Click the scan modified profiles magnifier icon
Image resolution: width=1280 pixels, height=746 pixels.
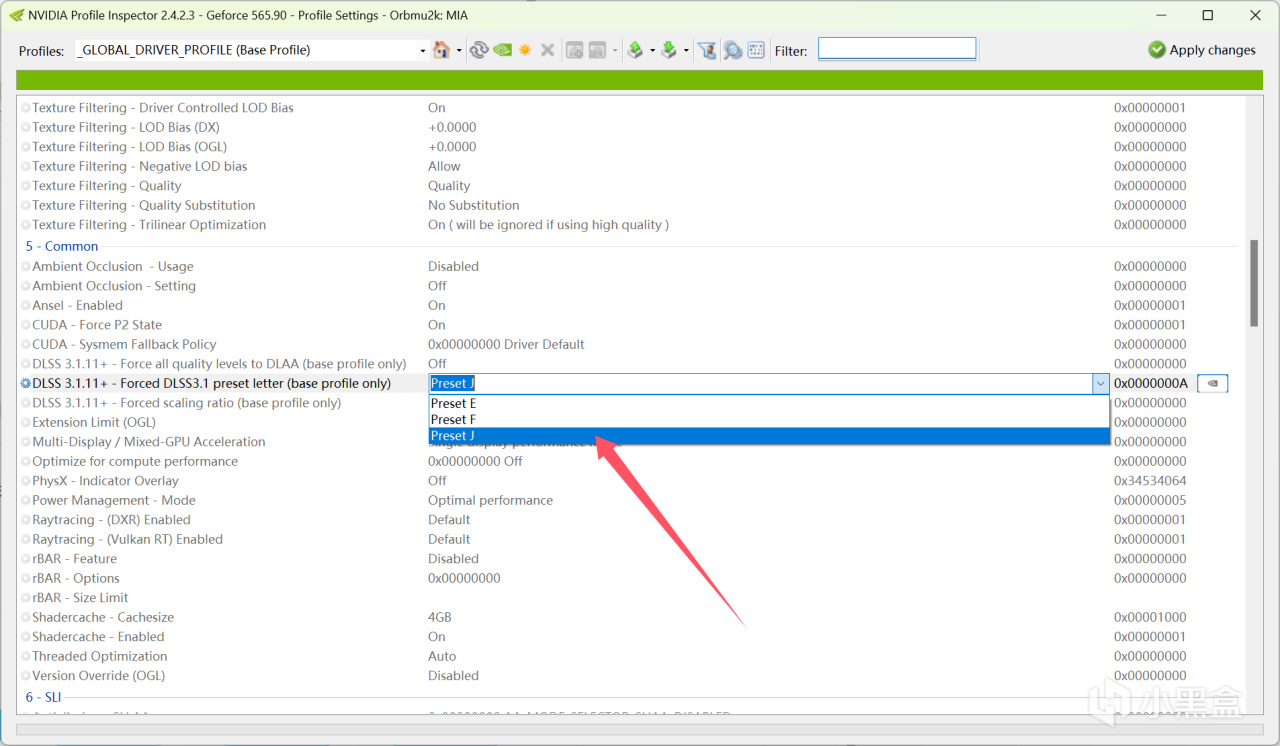click(x=732, y=50)
